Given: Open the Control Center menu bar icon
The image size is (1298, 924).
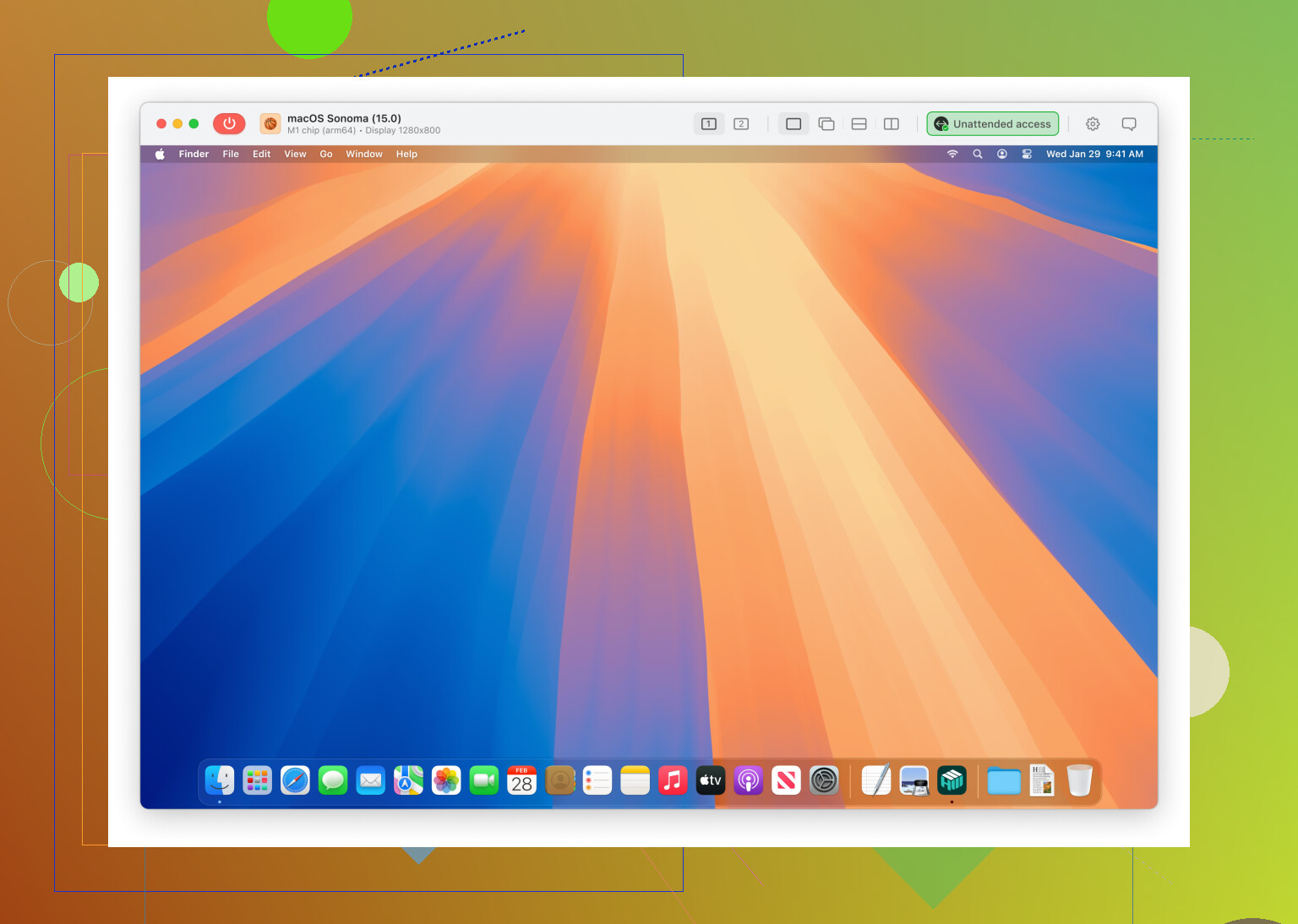Looking at the screenshot, I should (x=1027, y=154).
